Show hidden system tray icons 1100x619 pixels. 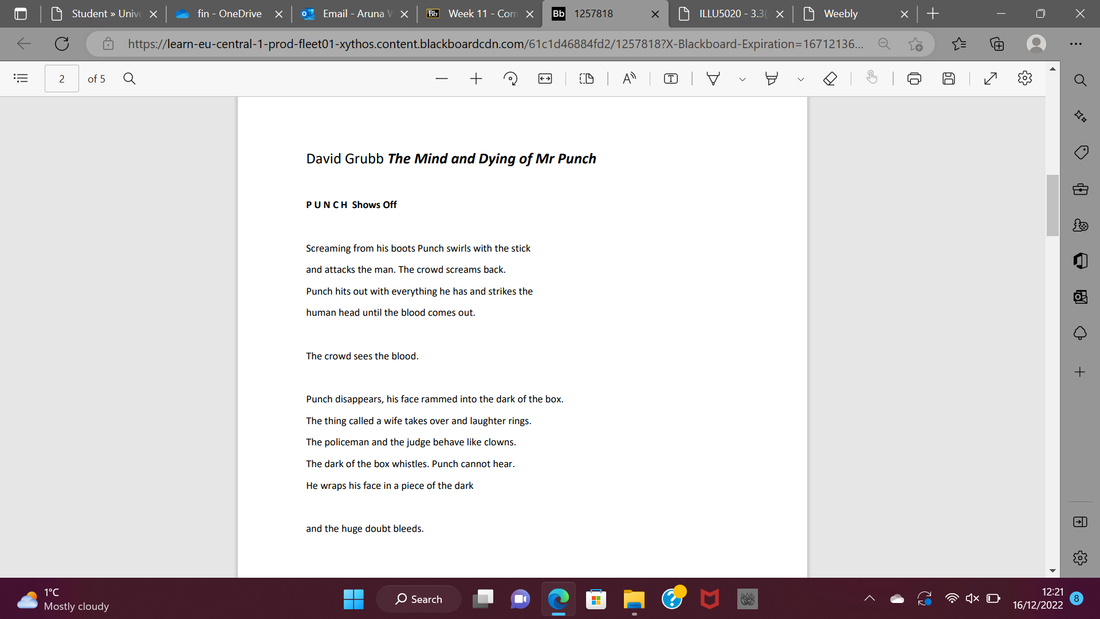pos(870,599)
